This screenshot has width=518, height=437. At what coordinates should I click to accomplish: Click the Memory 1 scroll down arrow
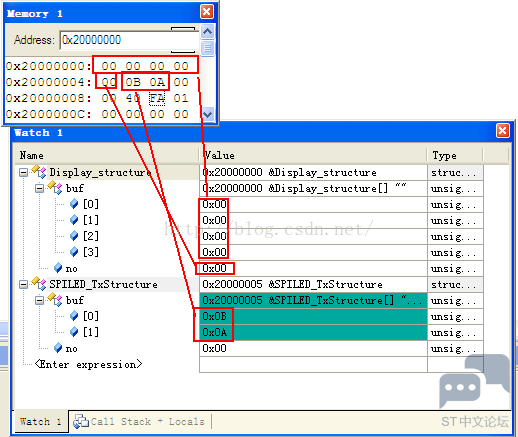(x=208, y=114)
